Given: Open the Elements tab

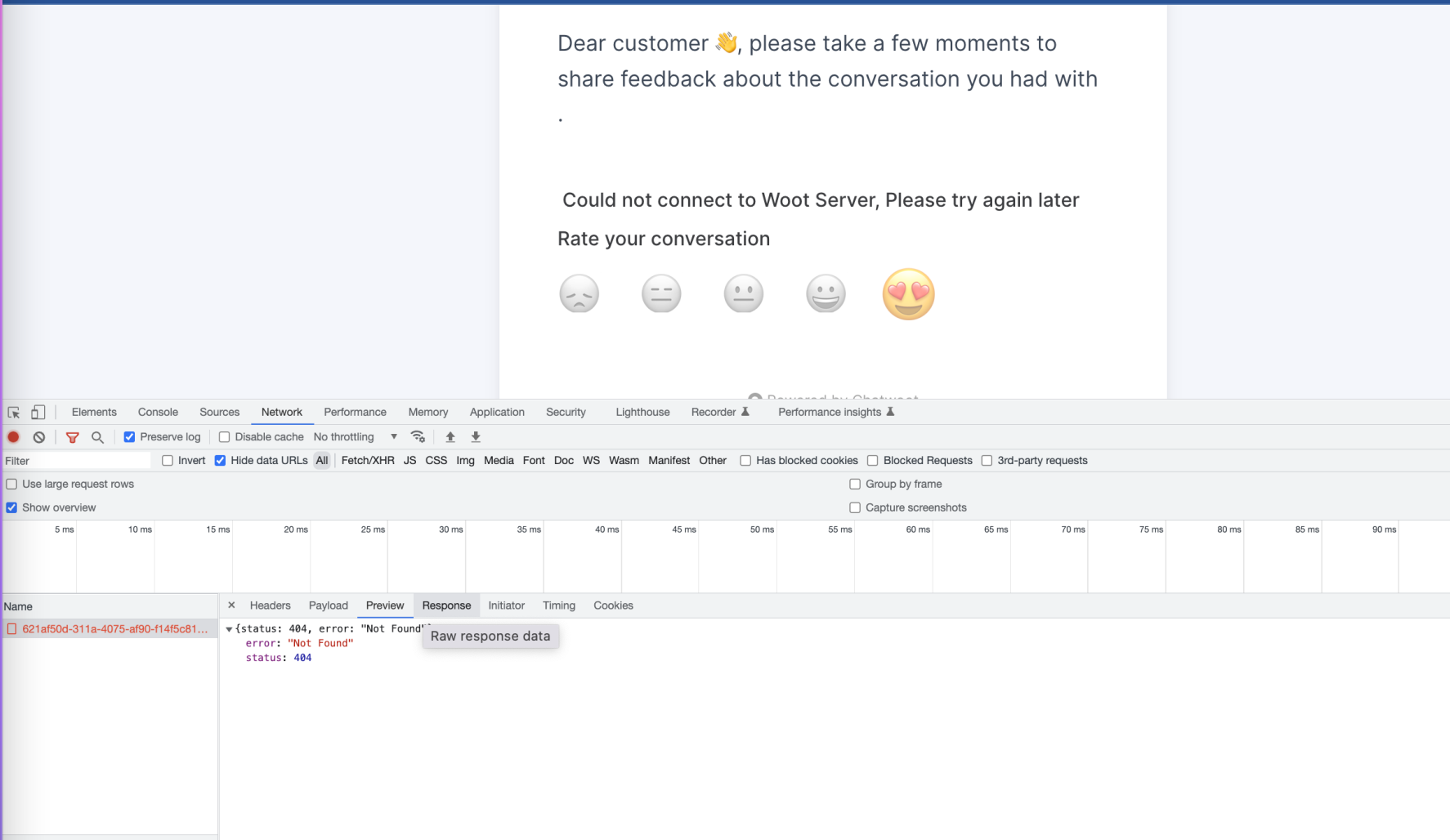Looking at the screenshot, I should point(94,413).
